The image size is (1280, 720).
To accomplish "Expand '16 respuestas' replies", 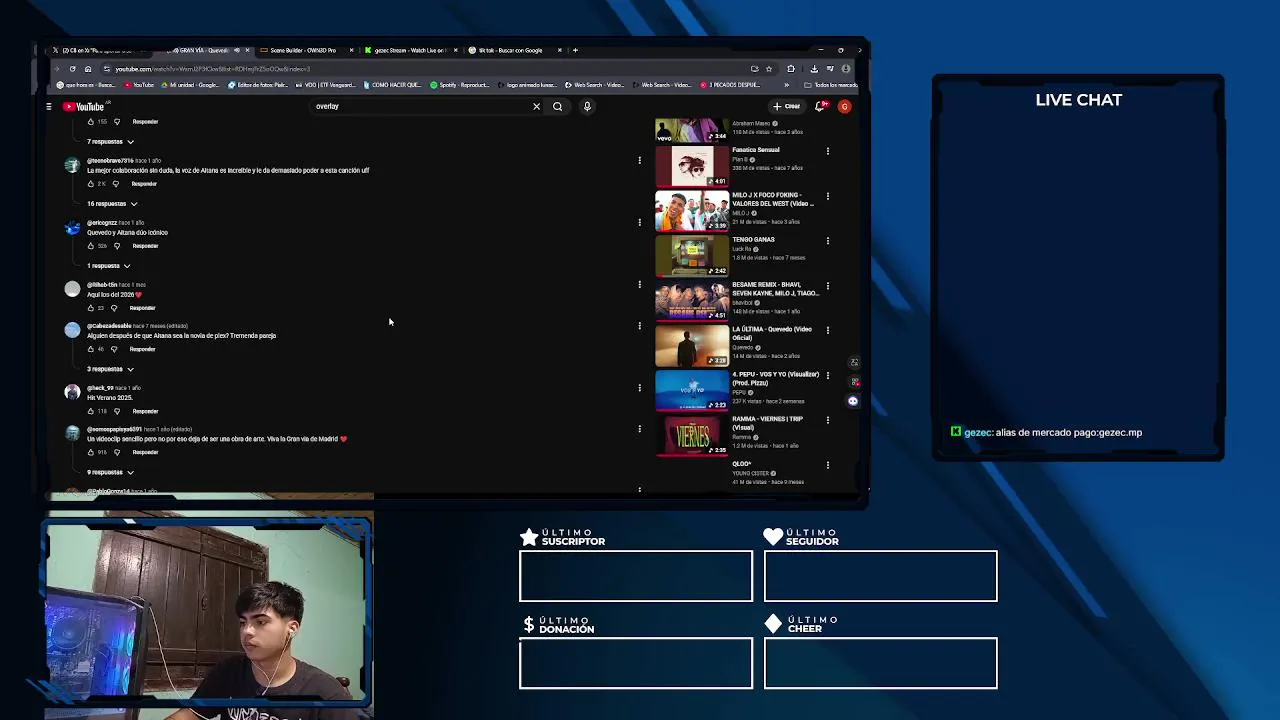I will 112,204.
